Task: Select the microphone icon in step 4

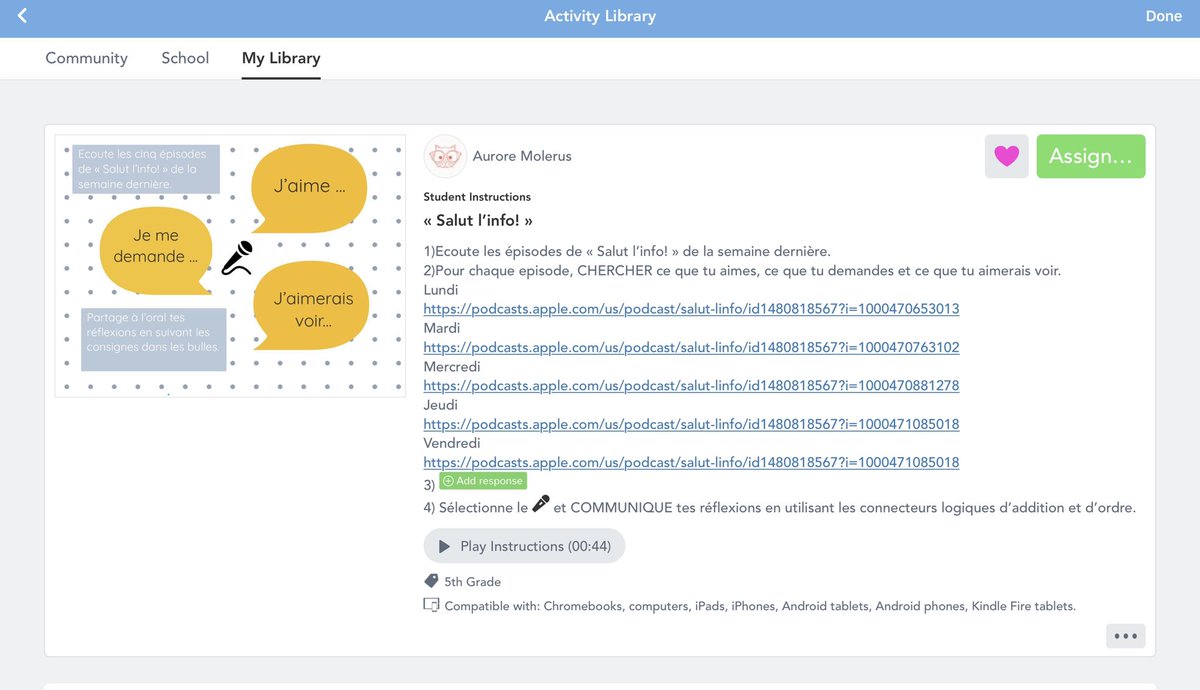Action: [539, 503]
